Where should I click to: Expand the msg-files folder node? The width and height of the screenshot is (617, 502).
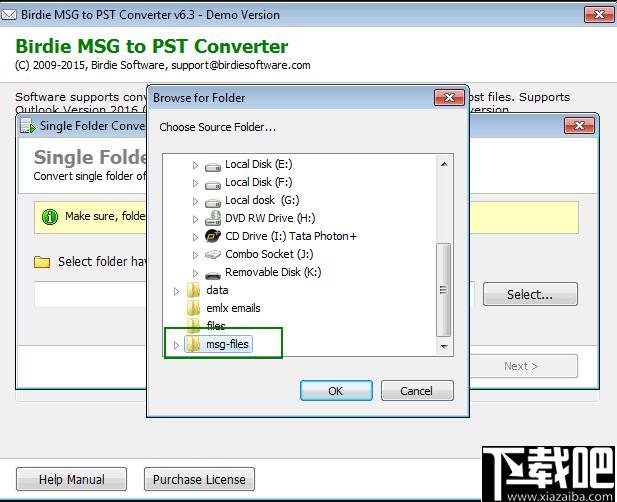click(176, 345)
